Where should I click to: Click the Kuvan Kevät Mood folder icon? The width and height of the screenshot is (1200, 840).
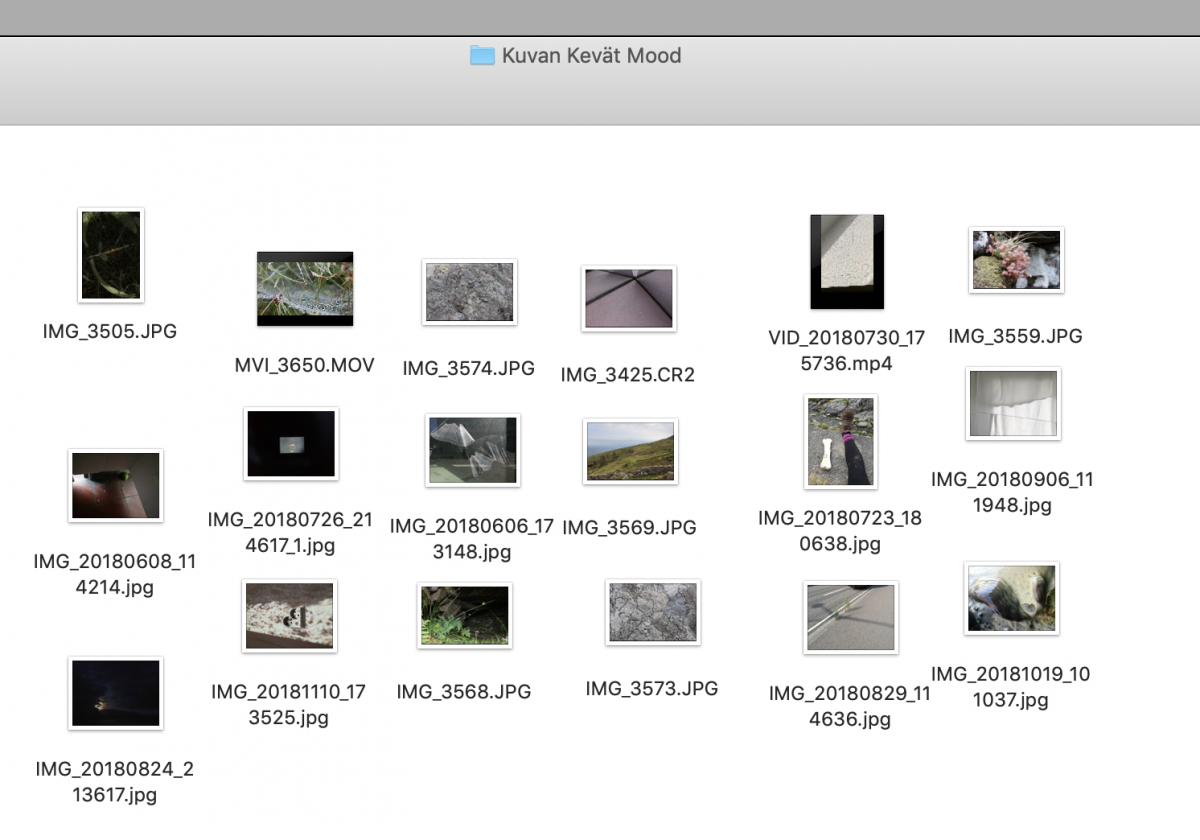click(482, 56)
